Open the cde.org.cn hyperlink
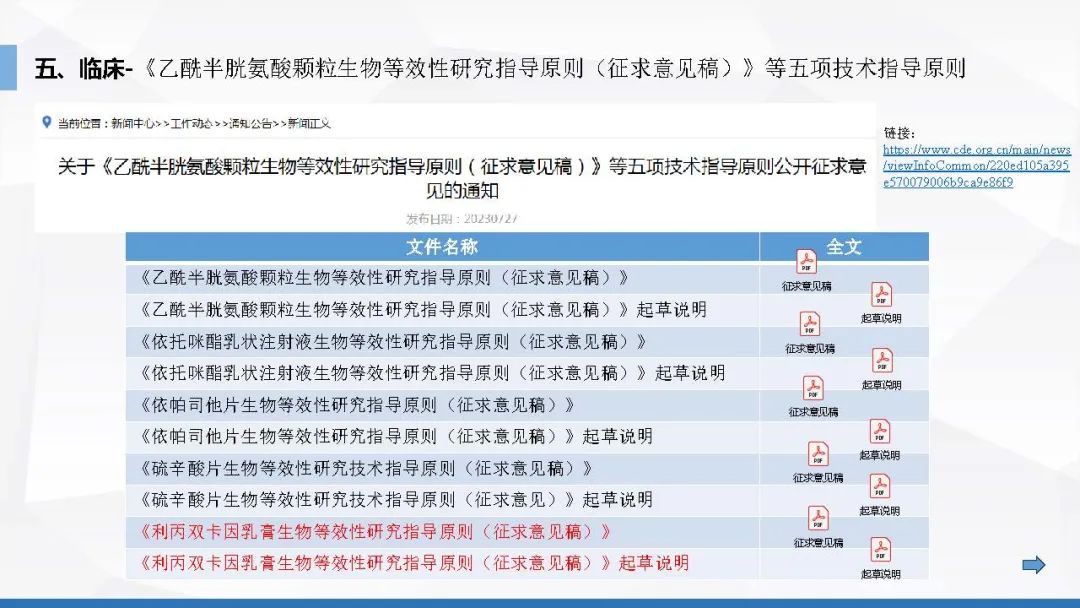The width and height of the screenshot is (1080, 608). 976,166
